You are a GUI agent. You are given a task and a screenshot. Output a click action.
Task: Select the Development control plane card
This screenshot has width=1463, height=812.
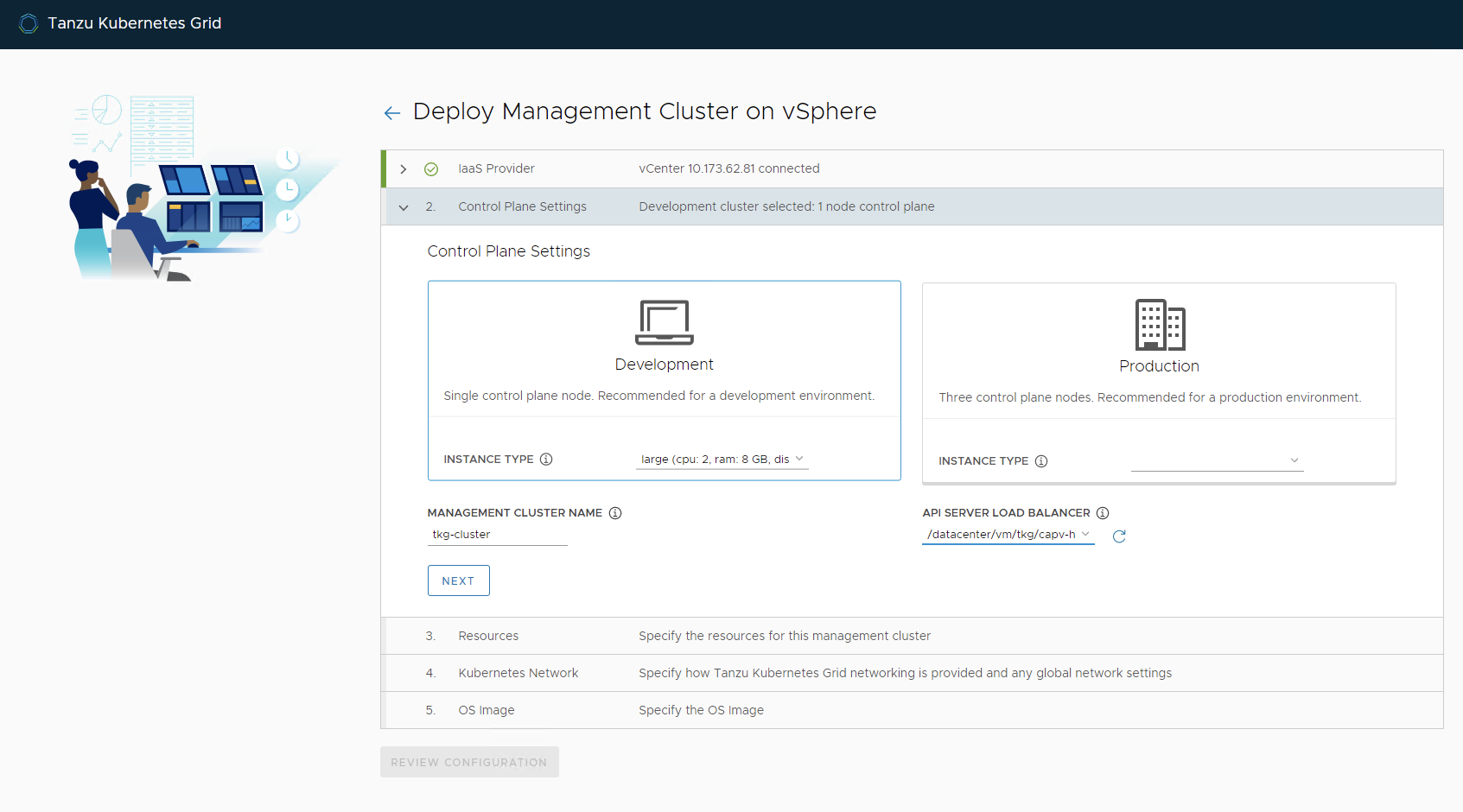665,381
